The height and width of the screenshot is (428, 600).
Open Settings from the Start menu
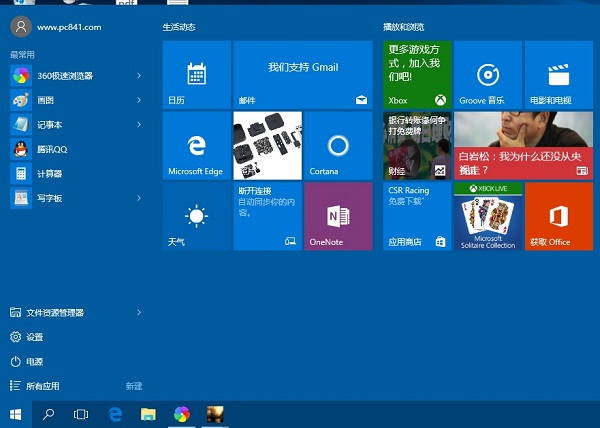[x=34, y=337]
